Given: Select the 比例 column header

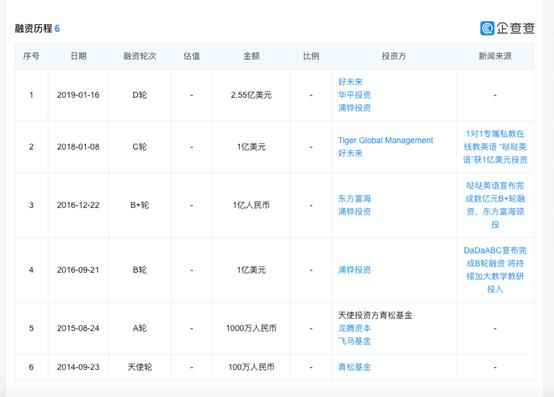Looking at the screenshot, I should point(311,56).
